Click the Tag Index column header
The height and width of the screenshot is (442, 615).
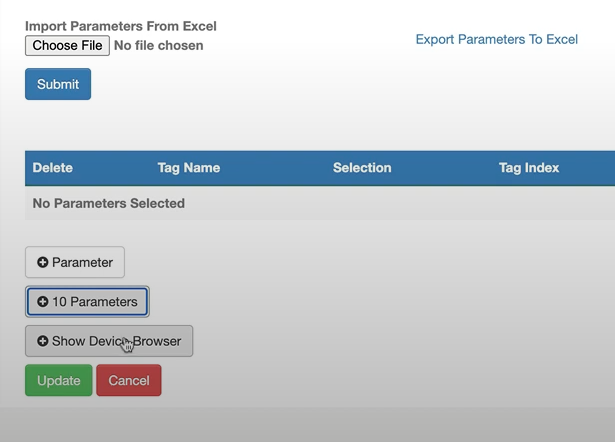tap(529, 168)
